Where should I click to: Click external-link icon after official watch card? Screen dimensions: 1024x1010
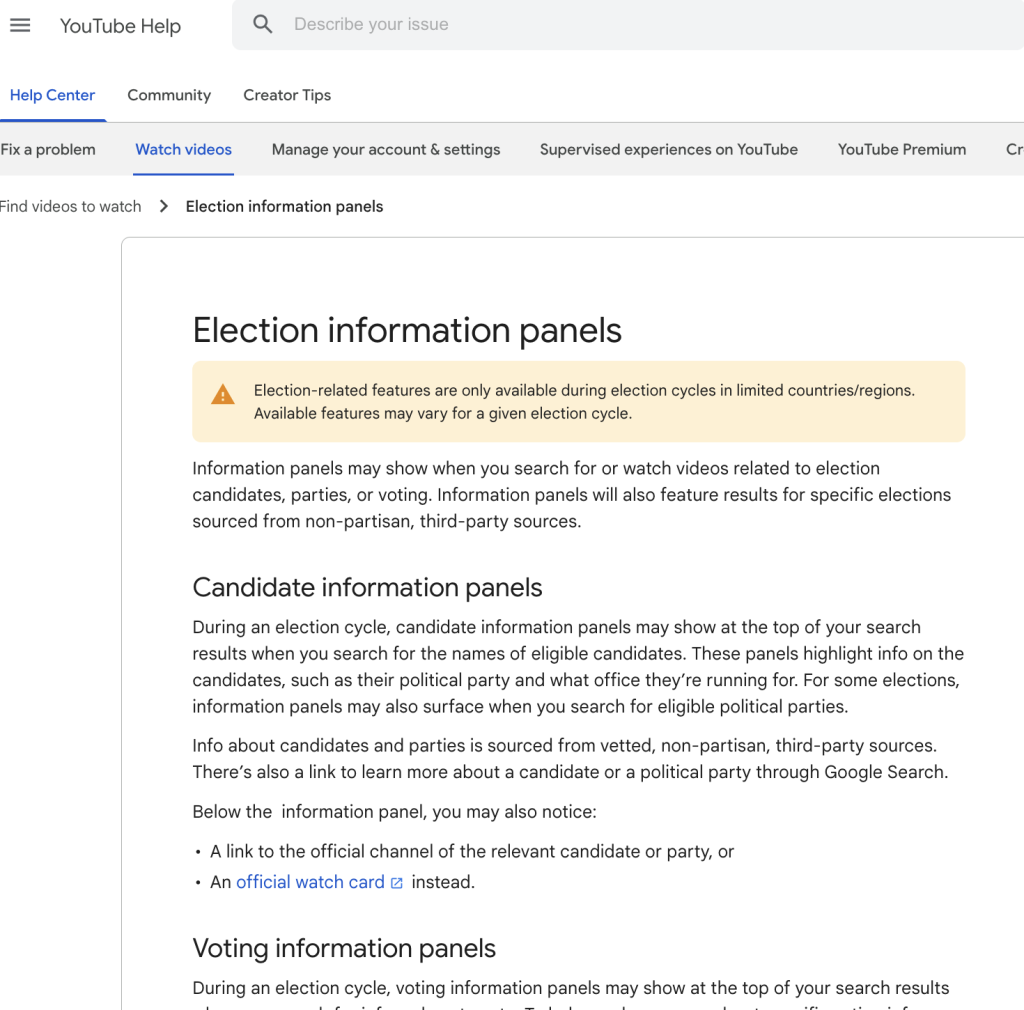(x=397, y=883)
